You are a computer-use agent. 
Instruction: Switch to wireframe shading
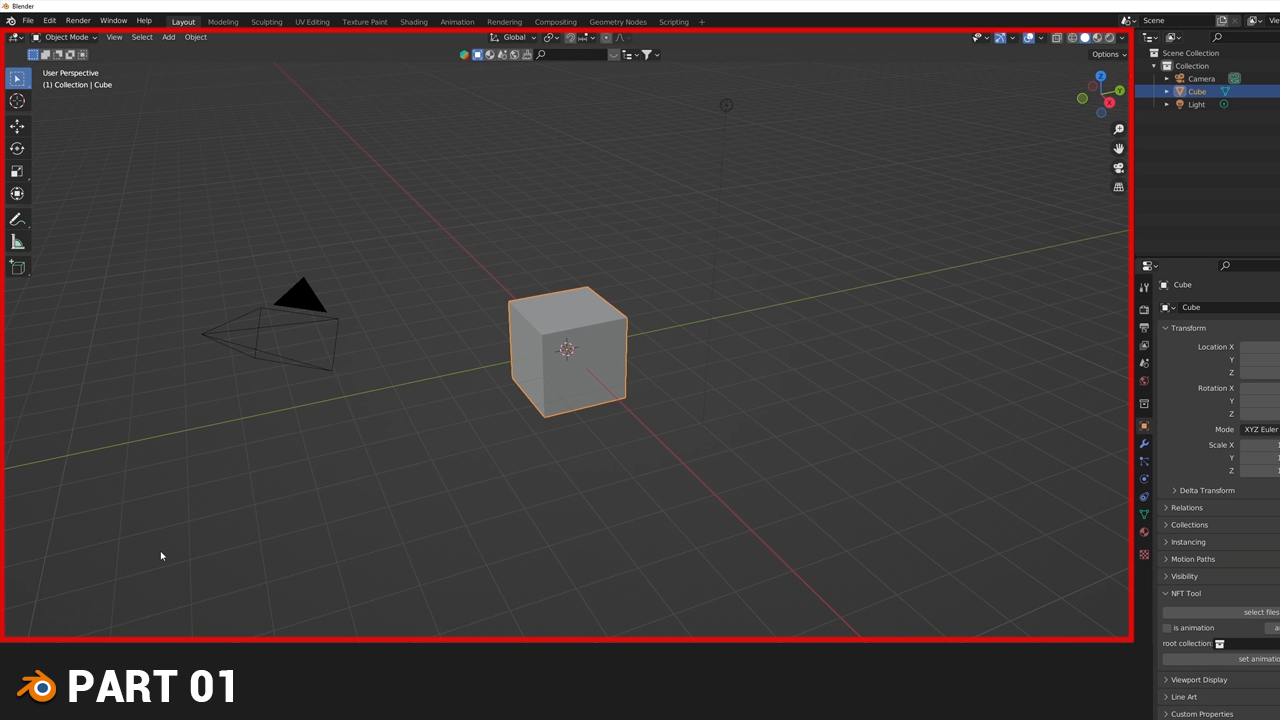click(1073, 38)
